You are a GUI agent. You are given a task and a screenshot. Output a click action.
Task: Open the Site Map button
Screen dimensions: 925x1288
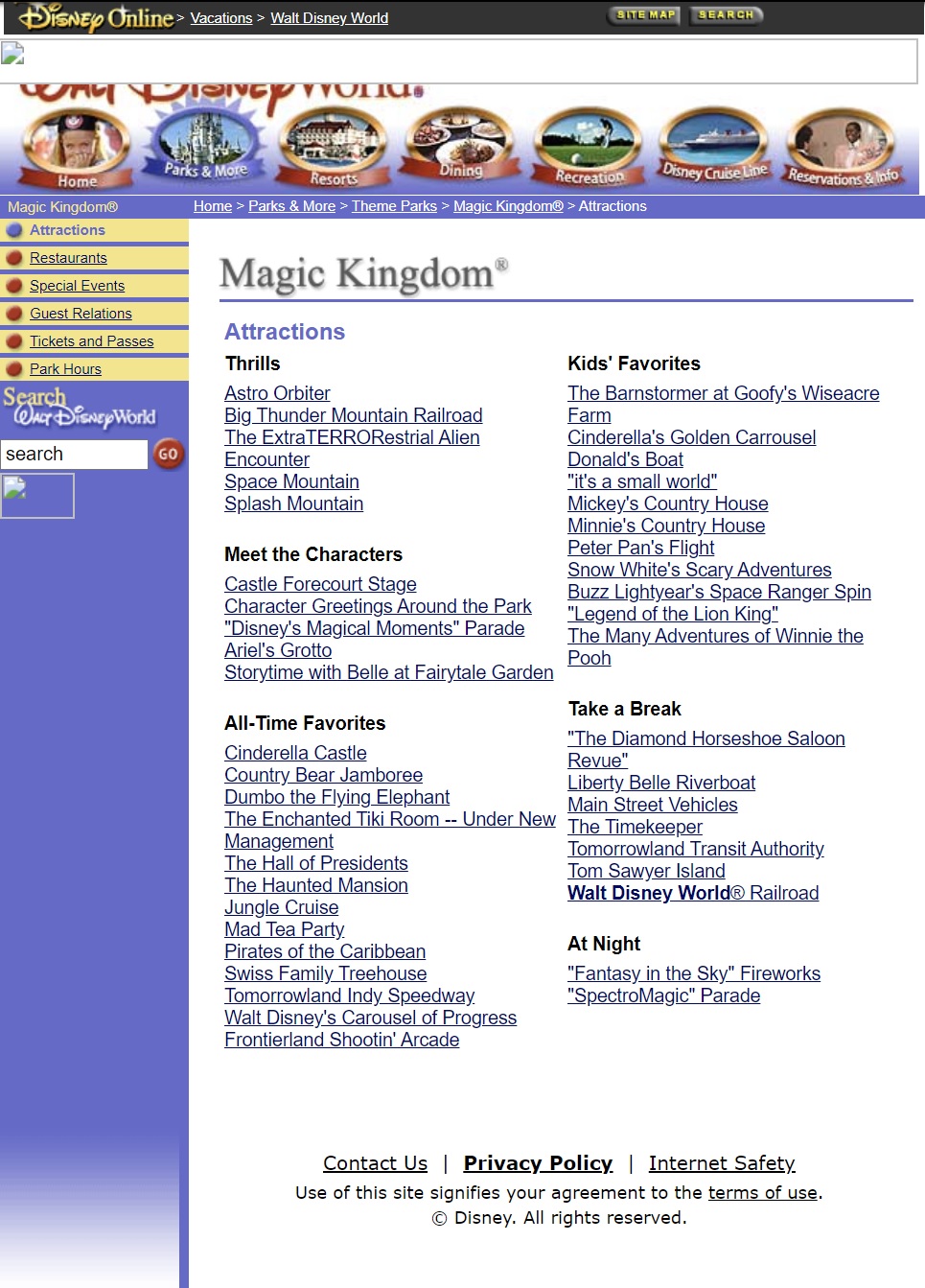643,15
